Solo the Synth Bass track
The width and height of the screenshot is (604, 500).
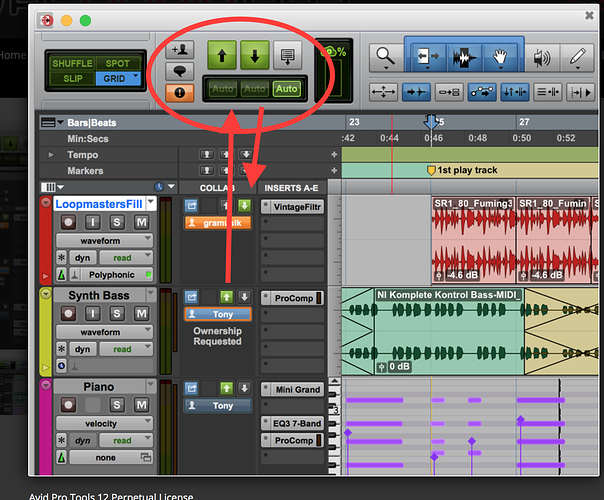(117, 313)
